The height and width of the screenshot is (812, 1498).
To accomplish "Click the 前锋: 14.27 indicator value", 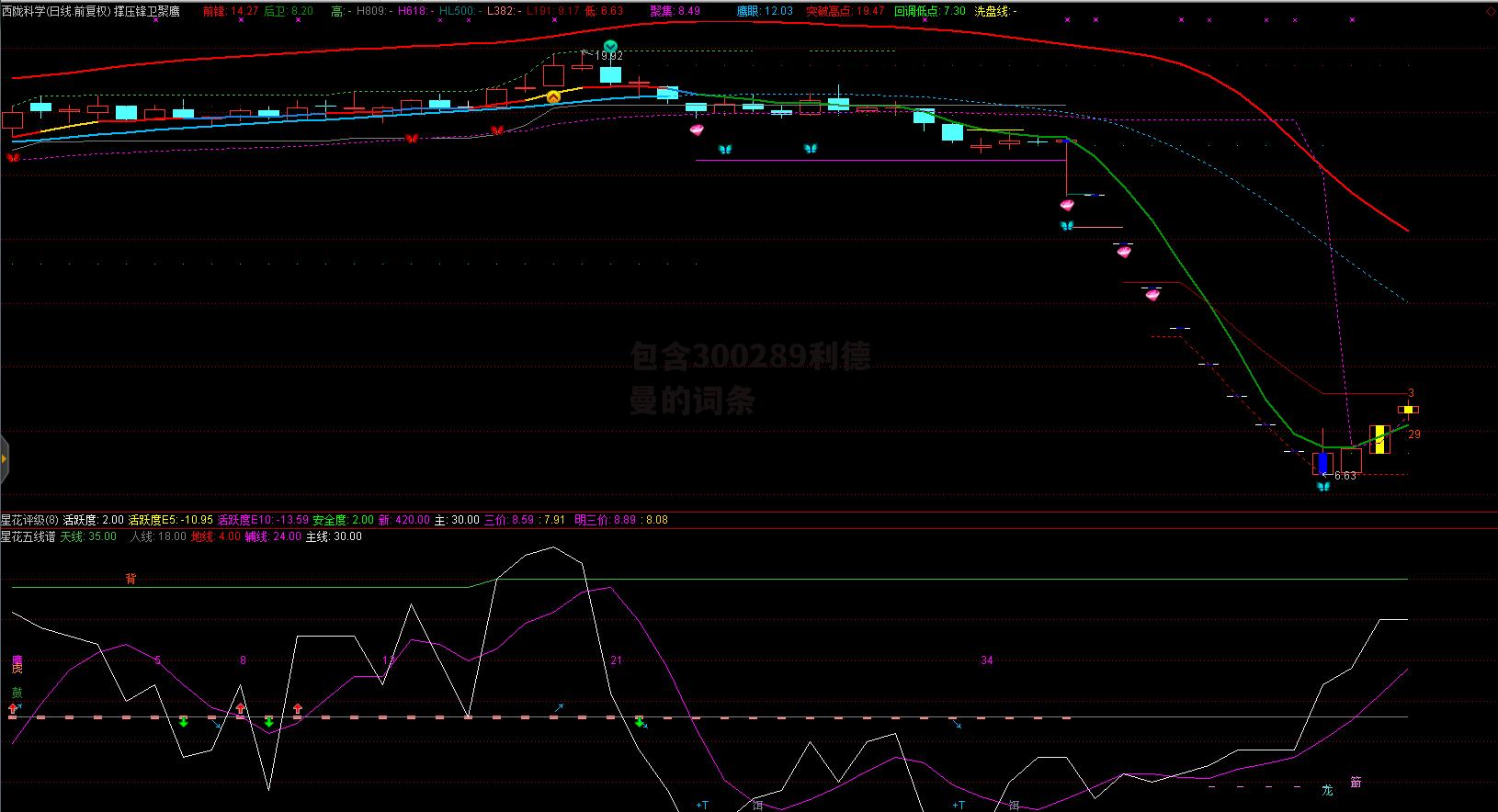I will click(230, 11).
